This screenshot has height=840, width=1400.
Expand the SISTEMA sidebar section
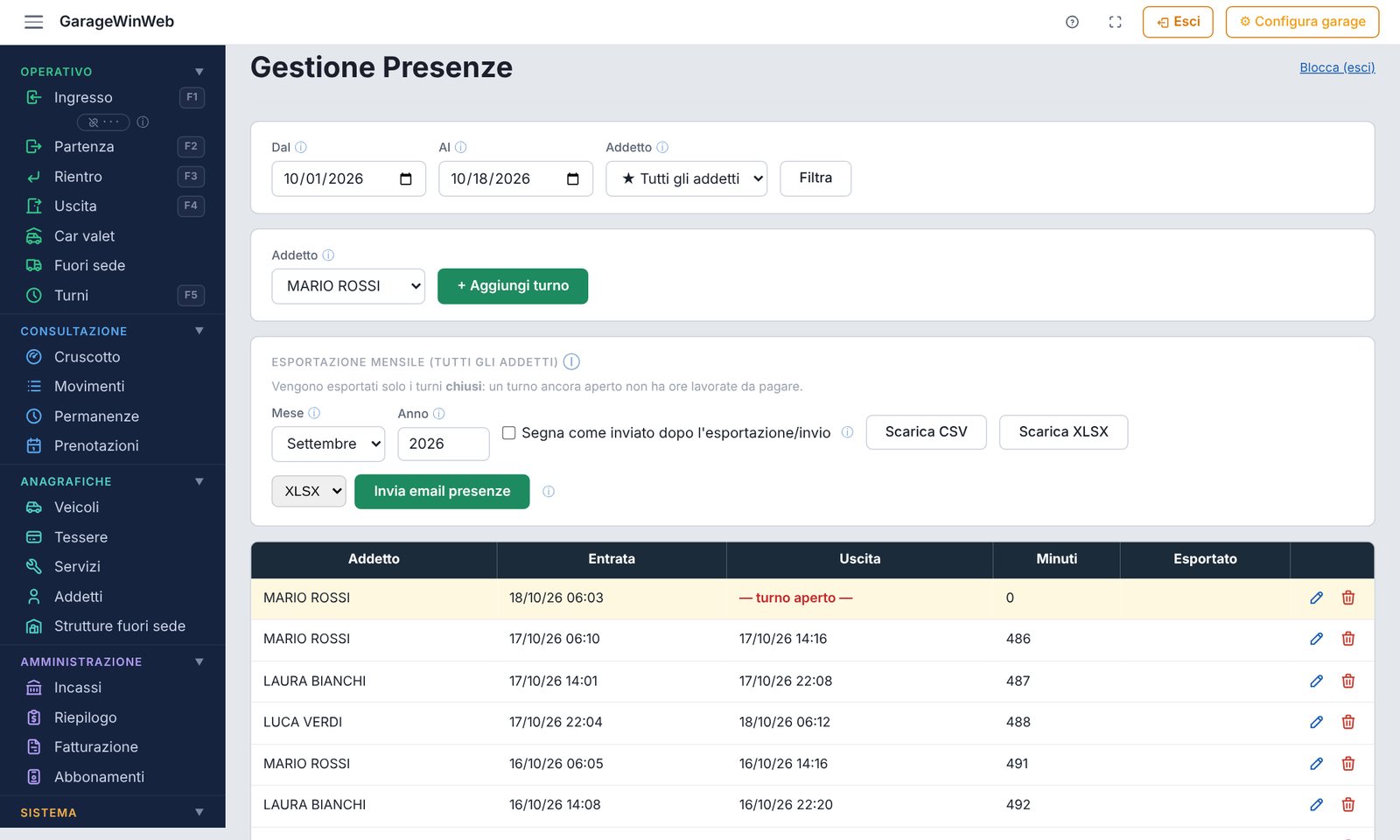coord(199,812)
